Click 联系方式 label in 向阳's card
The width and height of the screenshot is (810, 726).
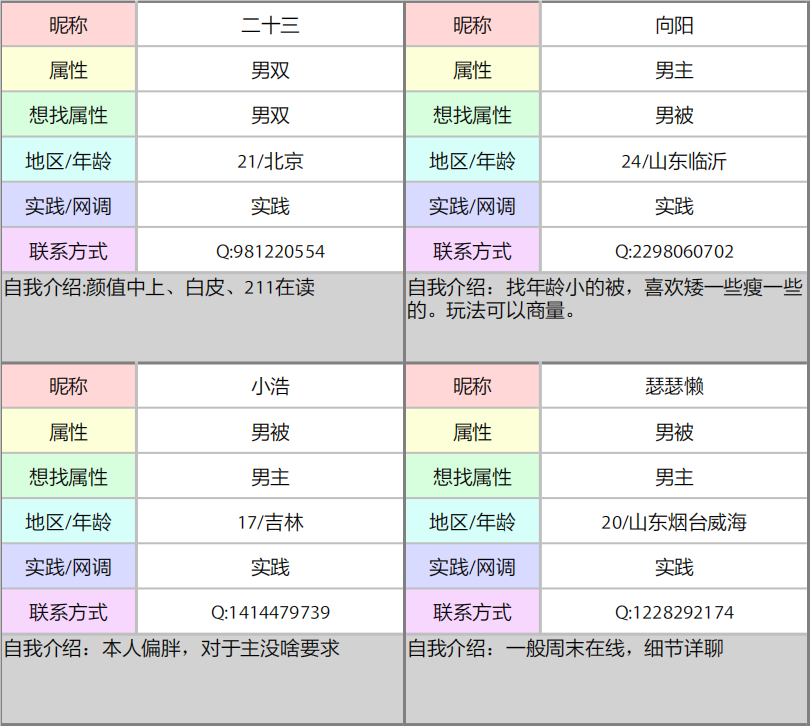[x=473, y=250]
